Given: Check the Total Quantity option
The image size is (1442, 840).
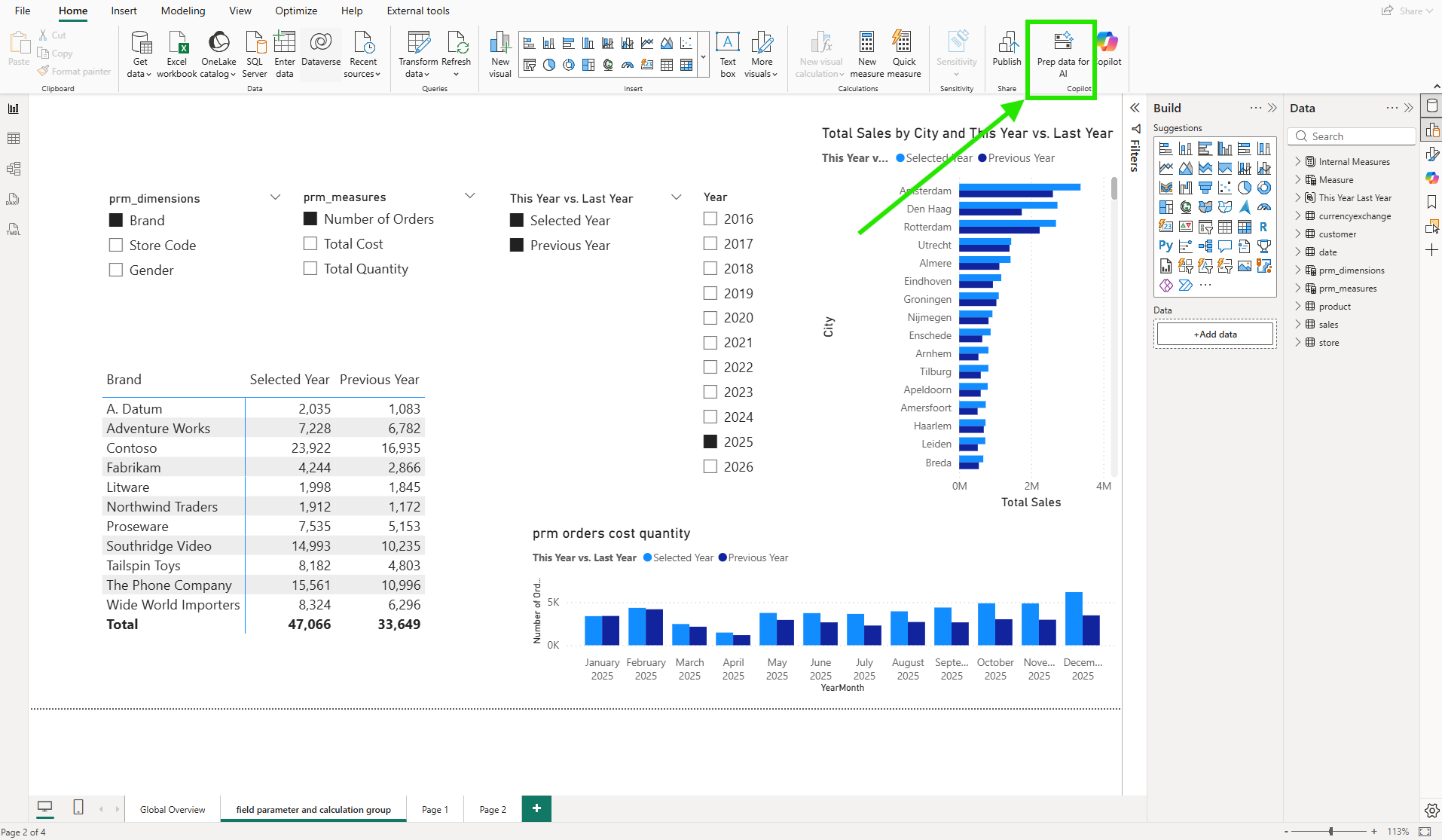Looking at the screenshot, I should [310, 268].
